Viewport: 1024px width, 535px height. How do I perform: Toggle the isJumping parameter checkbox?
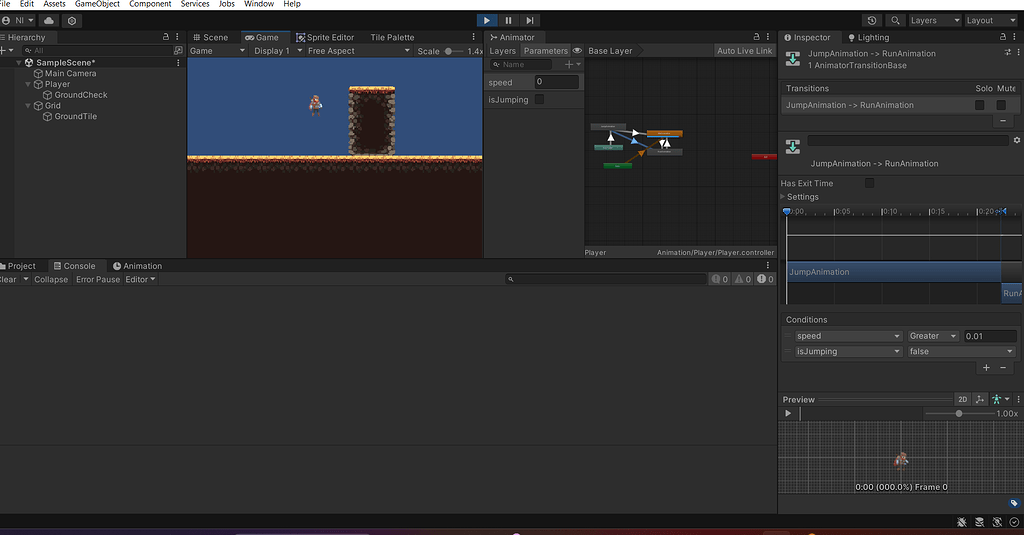click(x=540, y=100)
